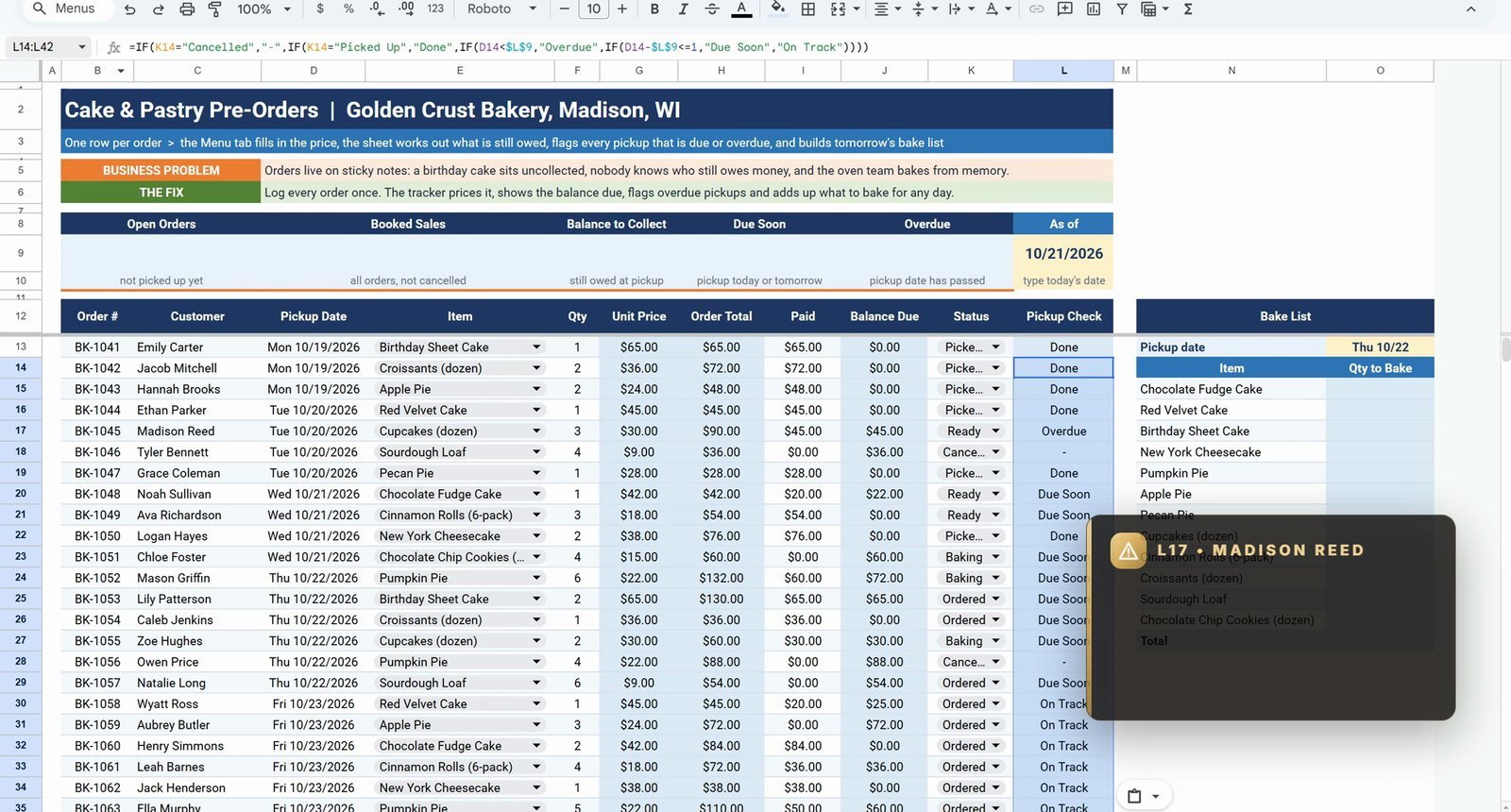The width and height of the screenshot is (1511, 812).
Task: Format selection as currency with dollar icon
Action: pos(320,8)
